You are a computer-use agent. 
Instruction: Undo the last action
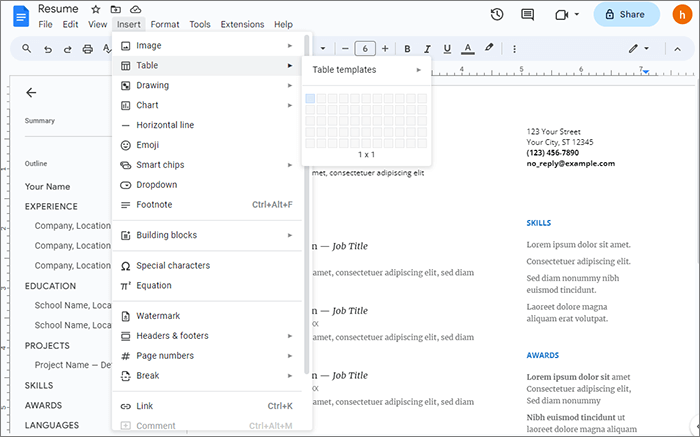[48, 49]
